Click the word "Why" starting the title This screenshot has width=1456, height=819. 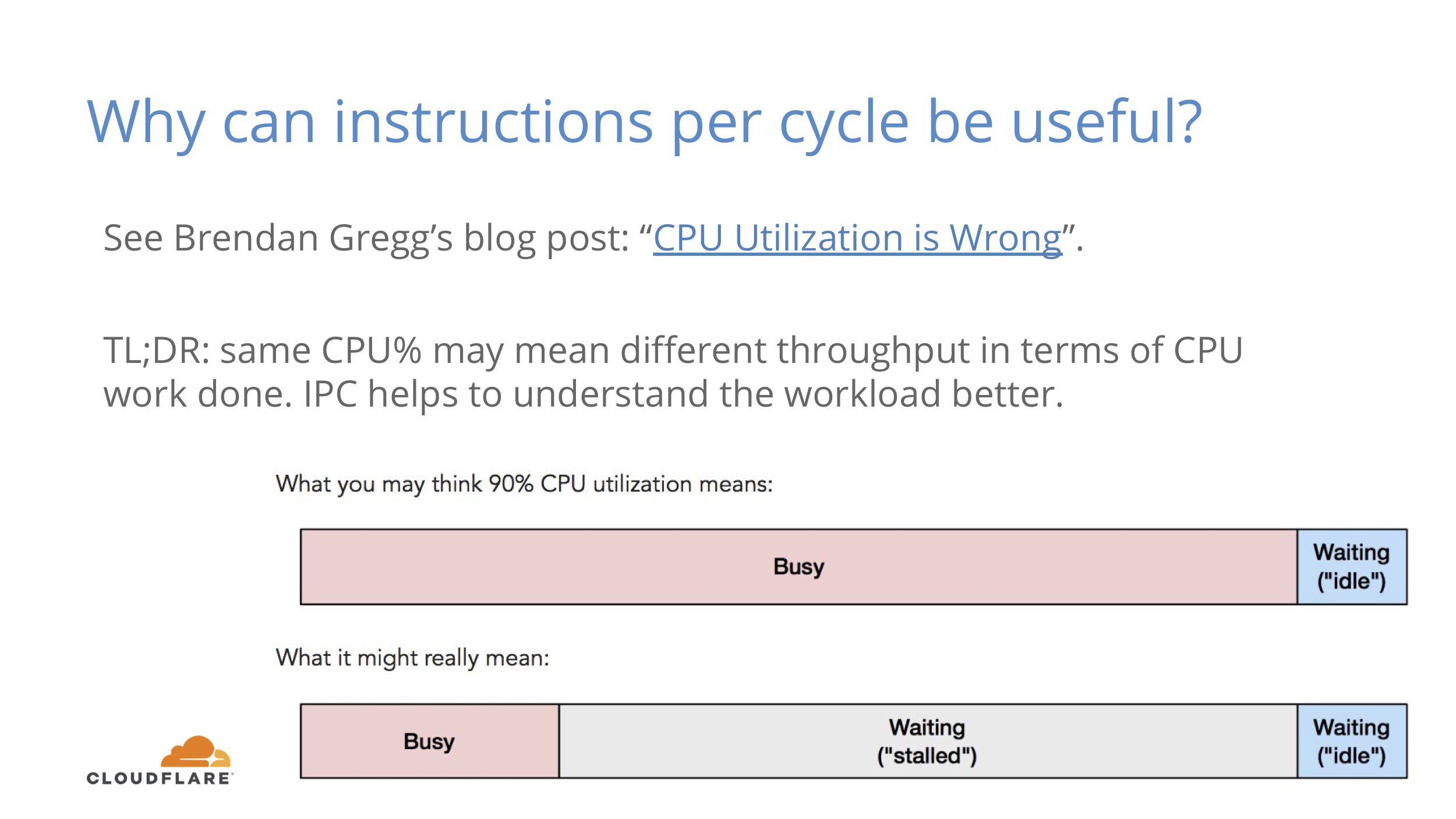pyautogui.click(x=146, y=121)
